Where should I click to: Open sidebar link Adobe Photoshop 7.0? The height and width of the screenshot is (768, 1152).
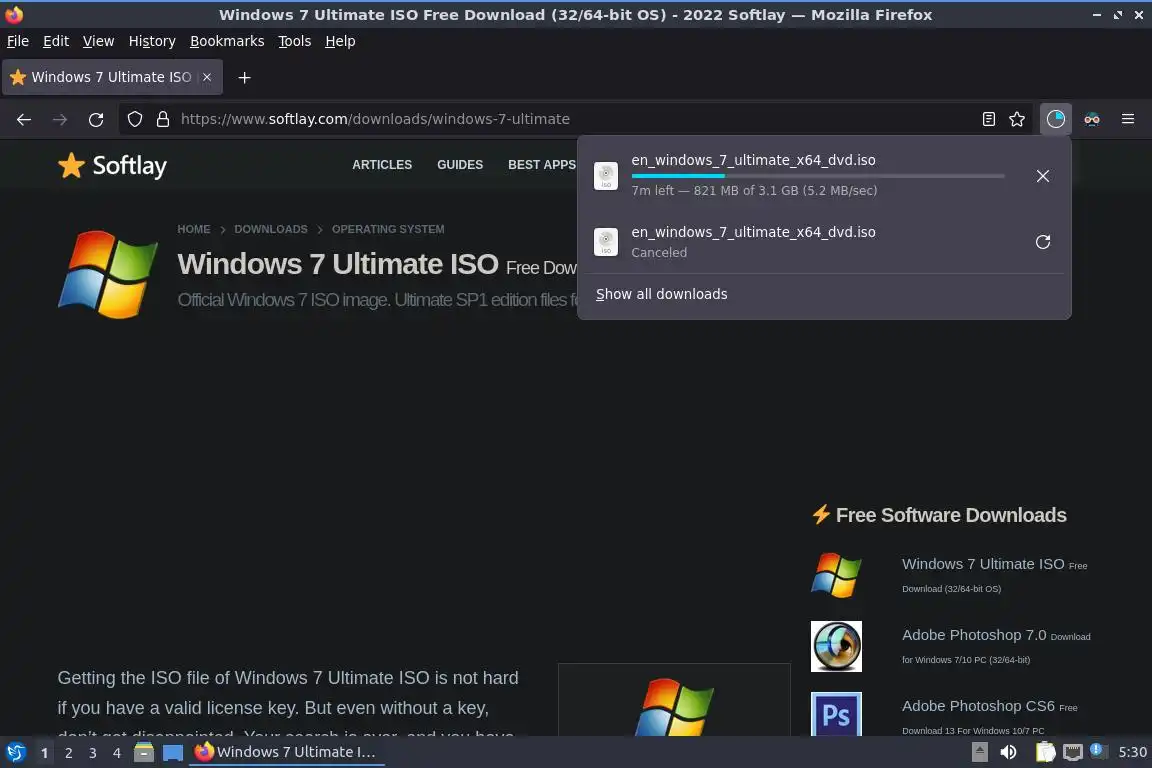[x=973, y=635]
